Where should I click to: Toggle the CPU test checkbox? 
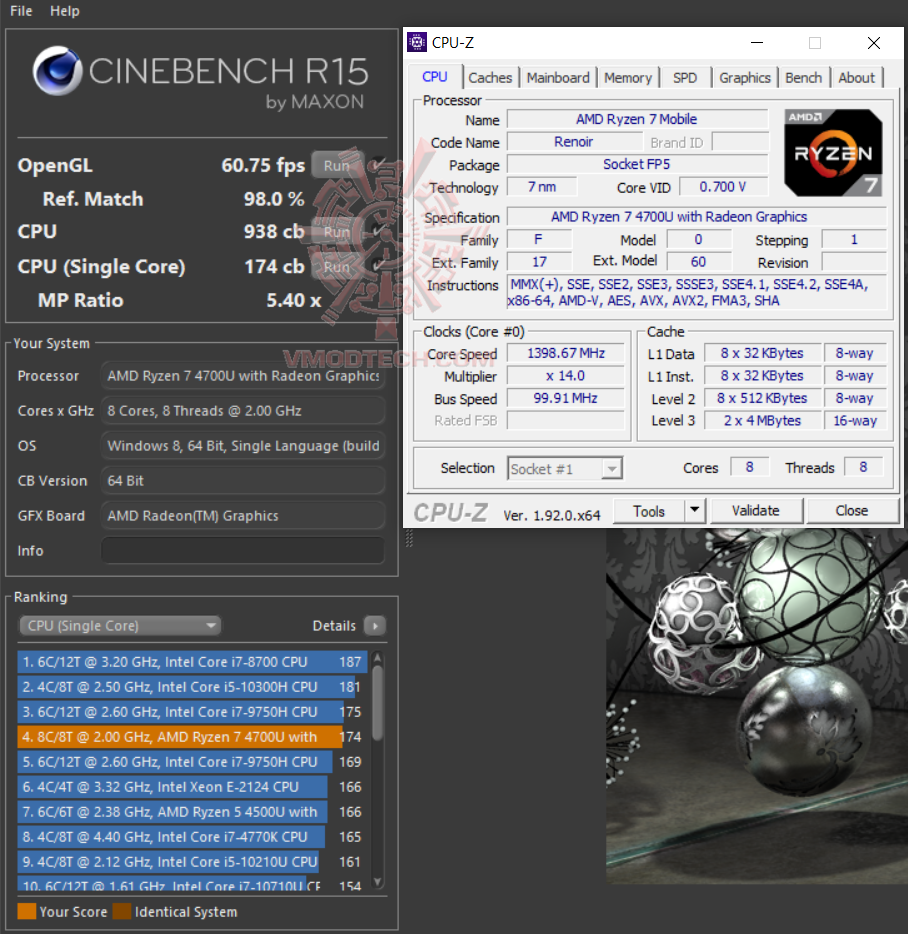(x=377, y=231)
